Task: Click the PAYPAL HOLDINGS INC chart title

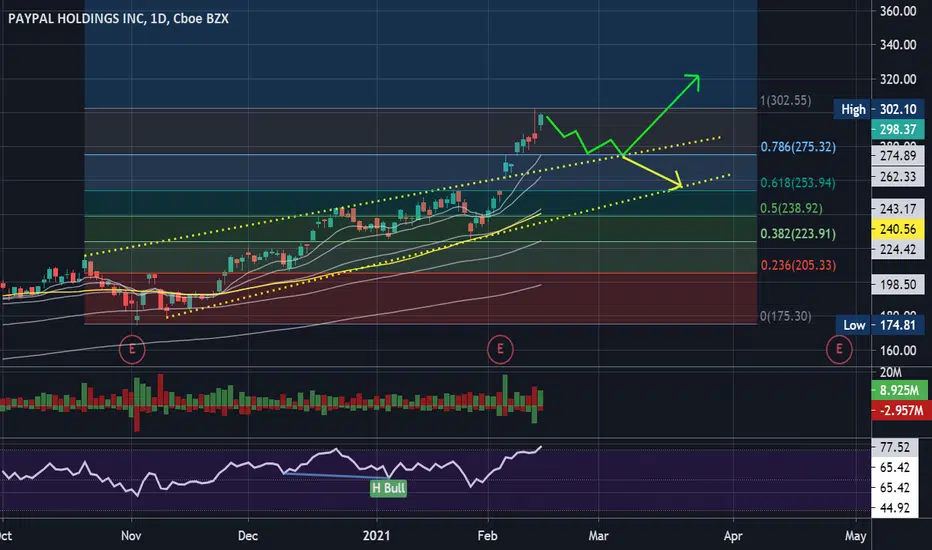Action: [118, 18]
